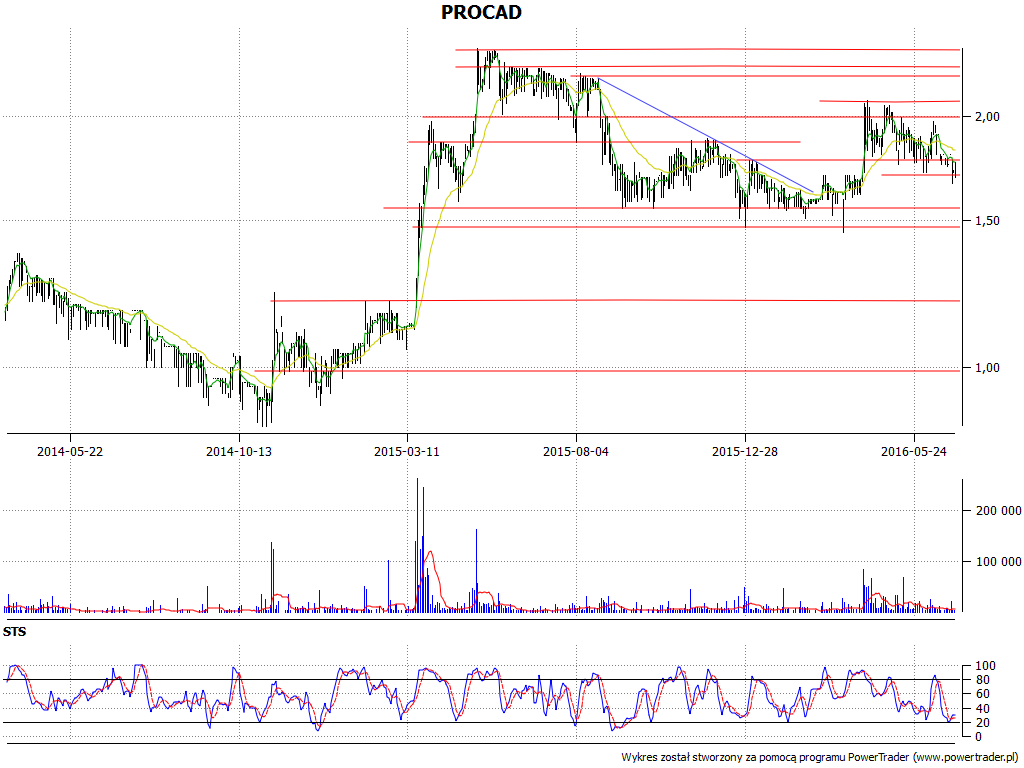Screen dimensions: 1024x768
Task: Click the PowerTrader credit text at bottom
Action: coord(821,758)
